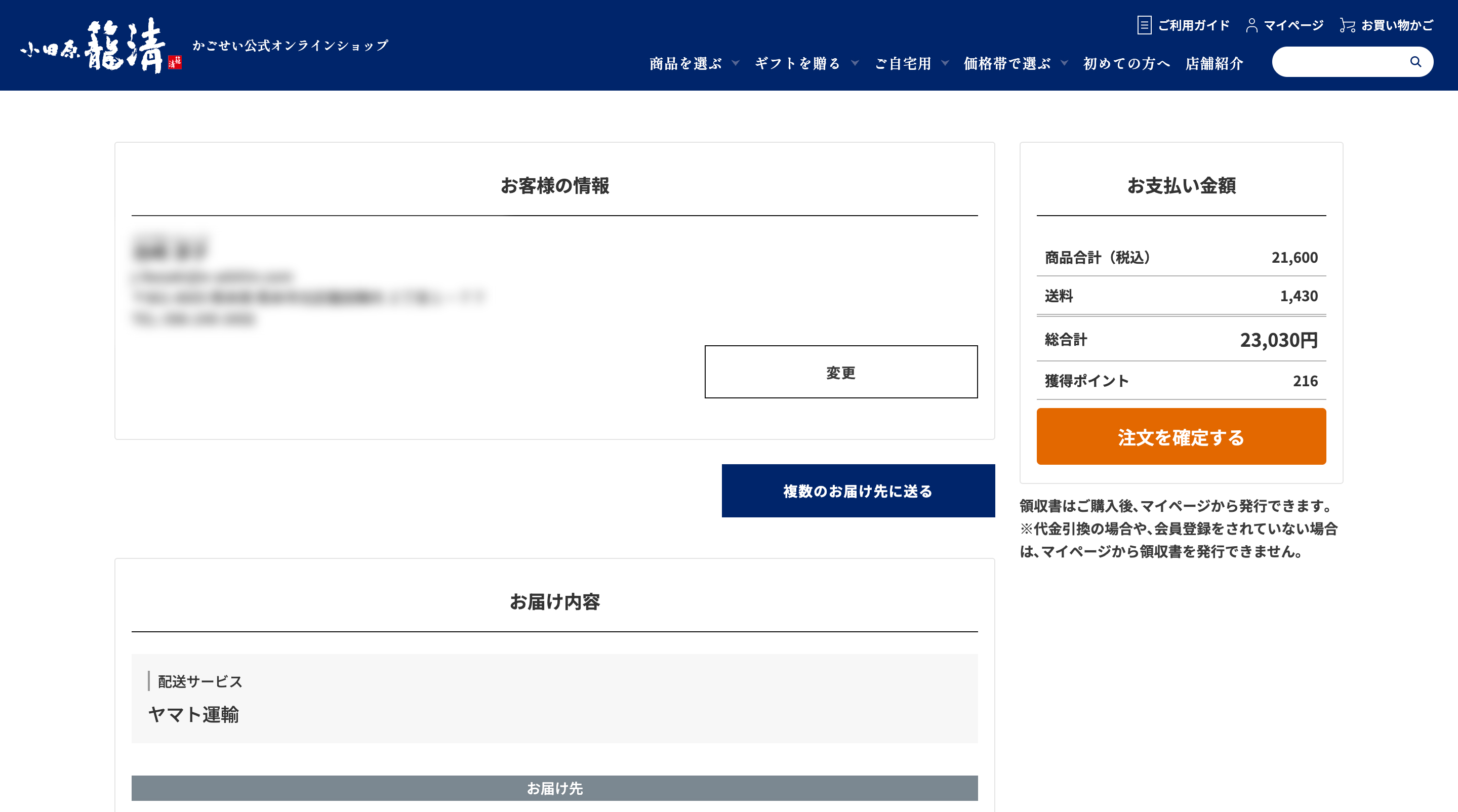Open the お買い物かご link text
The height and width of the screenshot is (812, 1458).
(1397, 25)
